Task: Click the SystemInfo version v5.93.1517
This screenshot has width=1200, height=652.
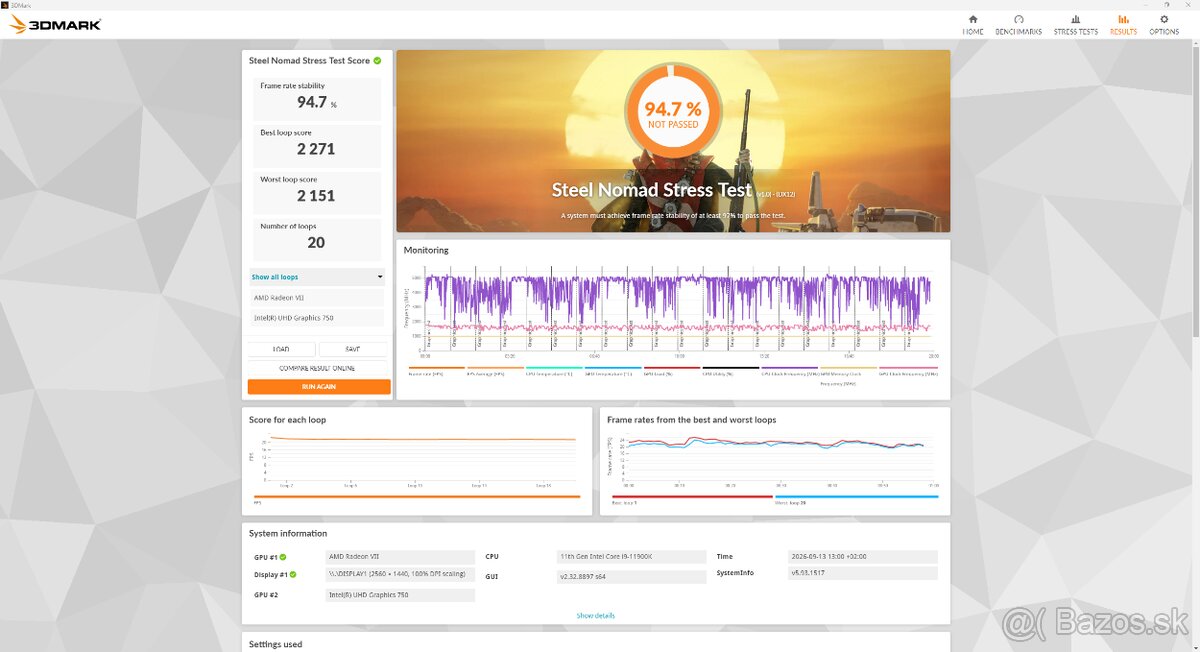Action: tap(863, 574)
